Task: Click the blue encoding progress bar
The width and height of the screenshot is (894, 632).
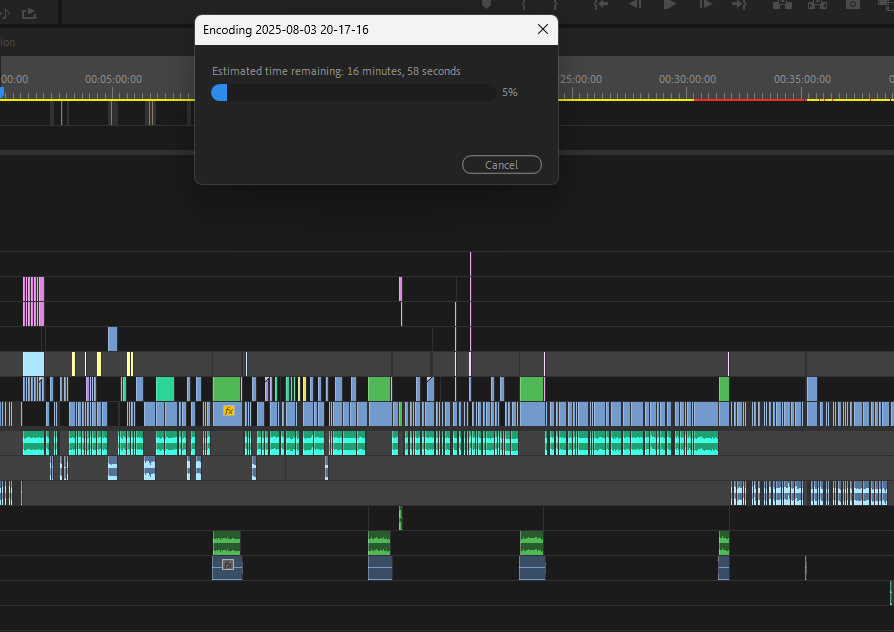Action: 220,92
